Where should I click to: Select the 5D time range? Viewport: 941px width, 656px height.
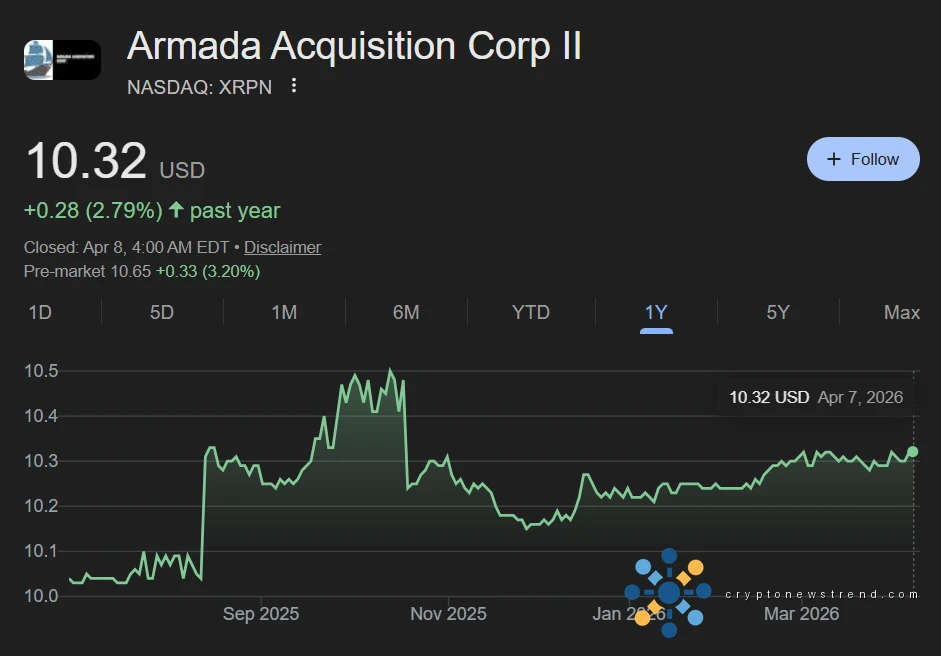pyautogui.click(x=162, y=312)
